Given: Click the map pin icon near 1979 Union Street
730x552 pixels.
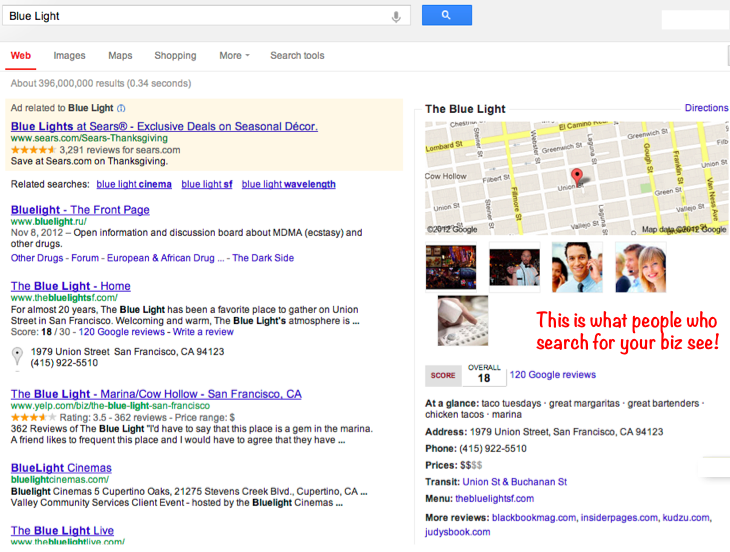Looking at the screenshot, I should 17,357.
